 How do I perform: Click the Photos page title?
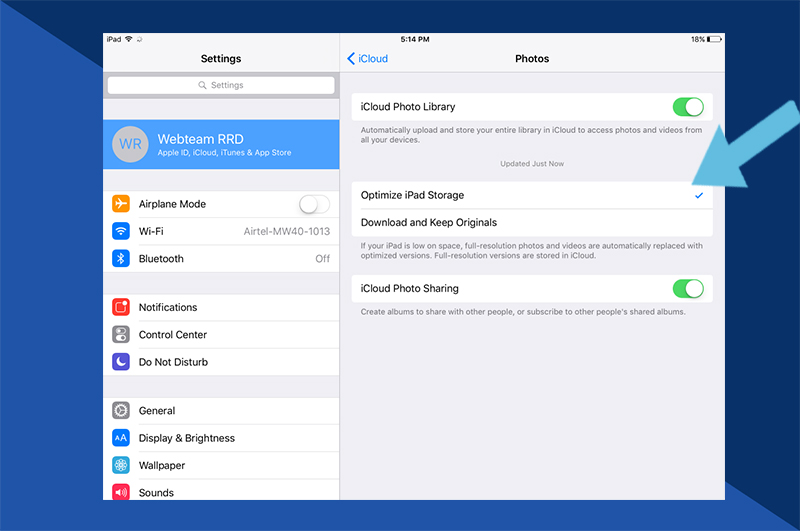point(532,59)
